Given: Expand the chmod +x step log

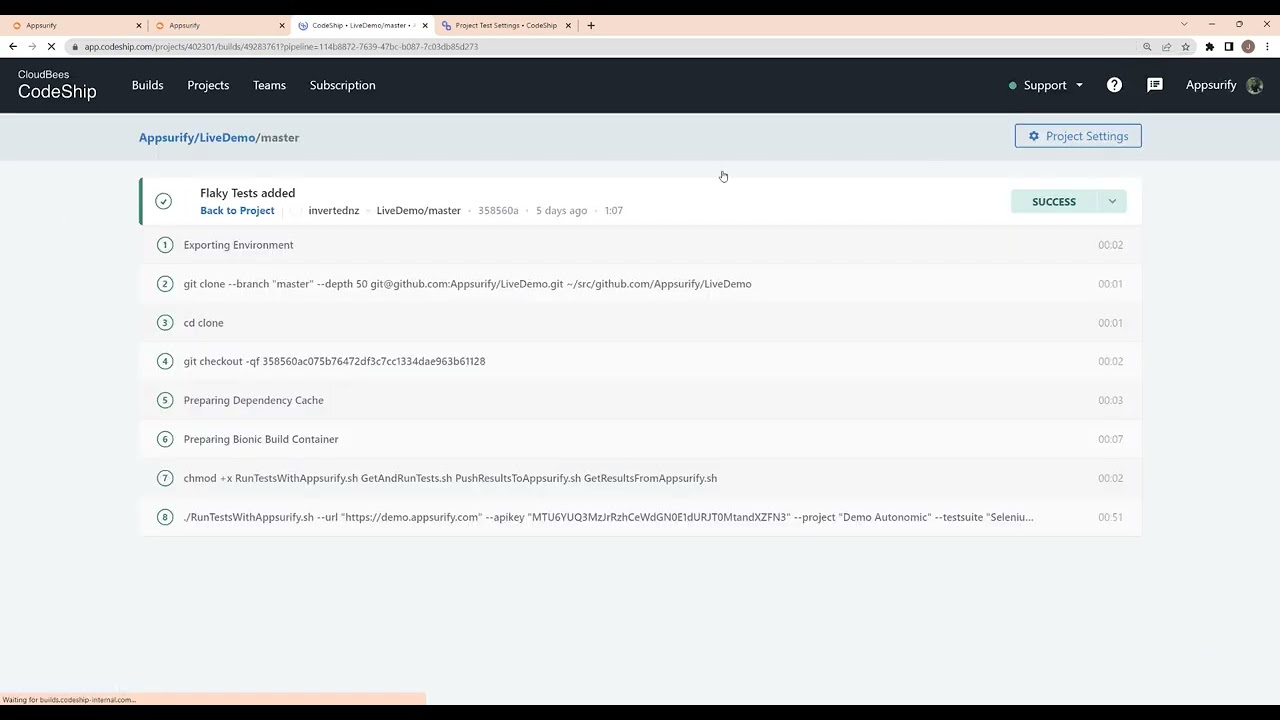Looking at the screenshot, I should [x=640, y=478].
